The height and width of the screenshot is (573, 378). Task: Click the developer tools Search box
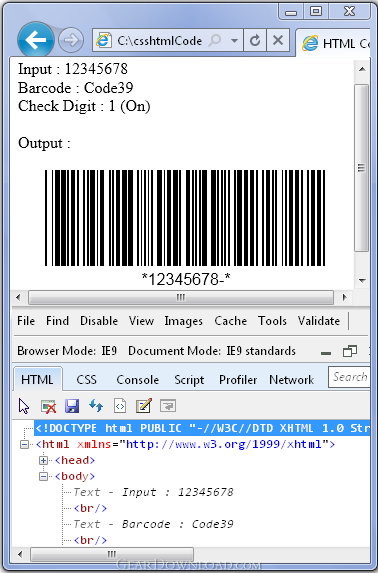point(349,377)
